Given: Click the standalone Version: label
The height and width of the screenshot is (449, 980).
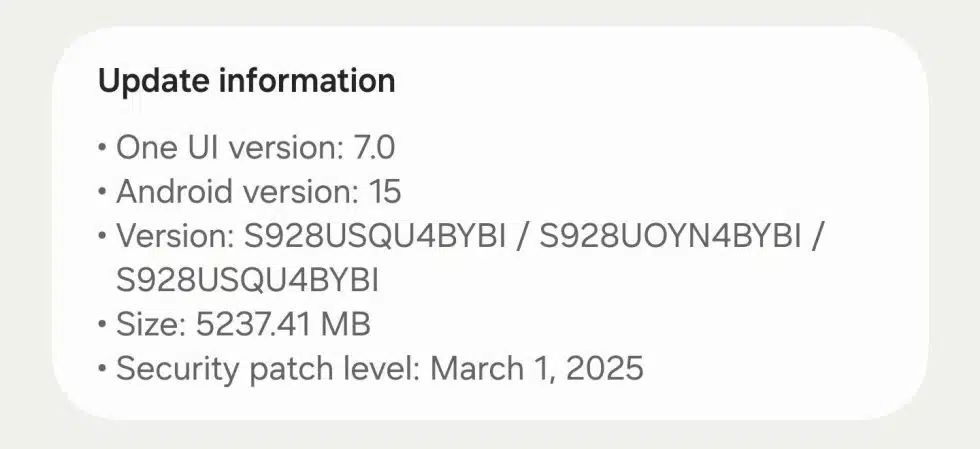Looking at the screenshot, I should point(174,237).
